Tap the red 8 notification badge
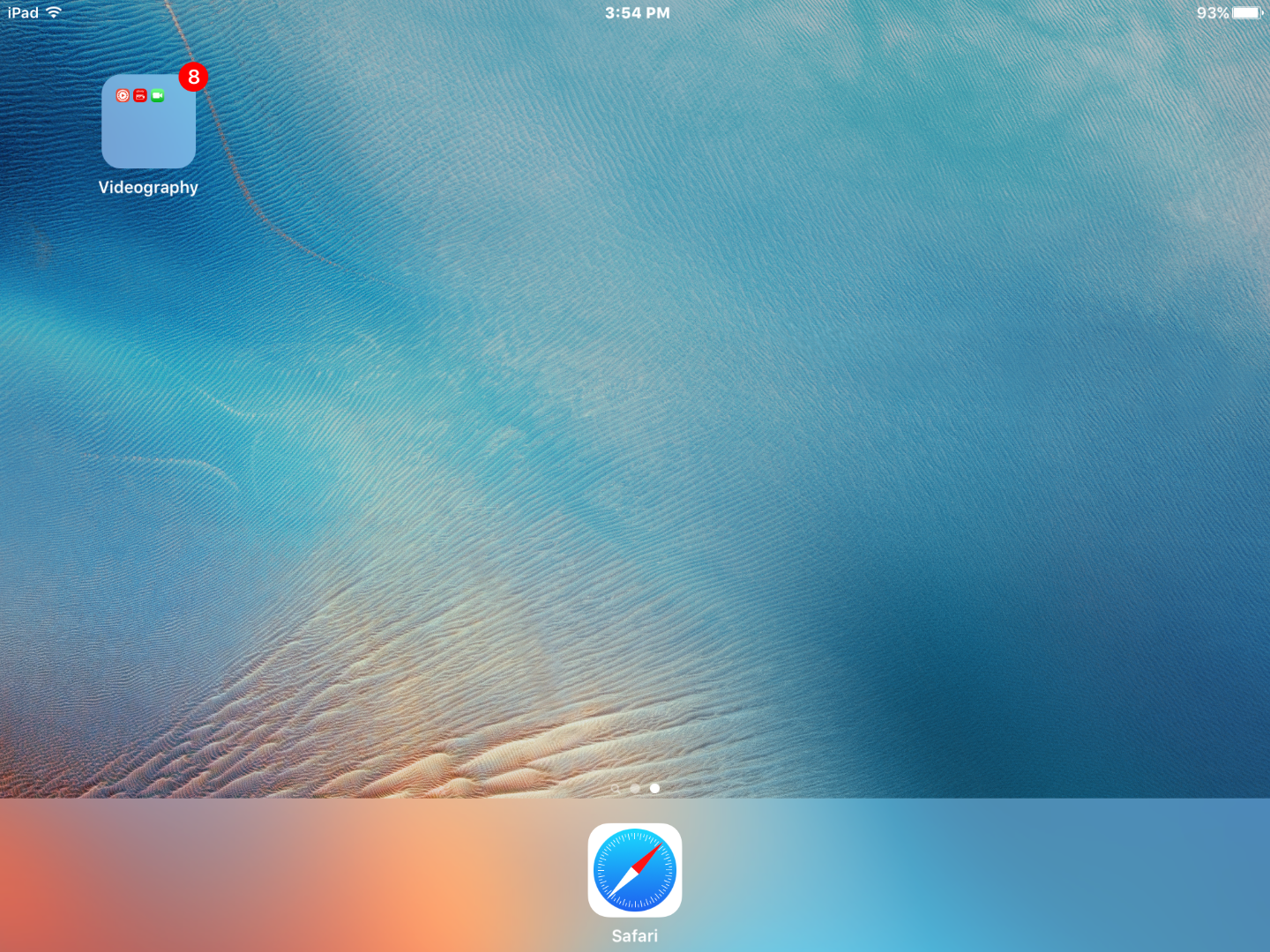This screenshot has width=1270, height=952. pyautogui.click(x=194, y=78)
